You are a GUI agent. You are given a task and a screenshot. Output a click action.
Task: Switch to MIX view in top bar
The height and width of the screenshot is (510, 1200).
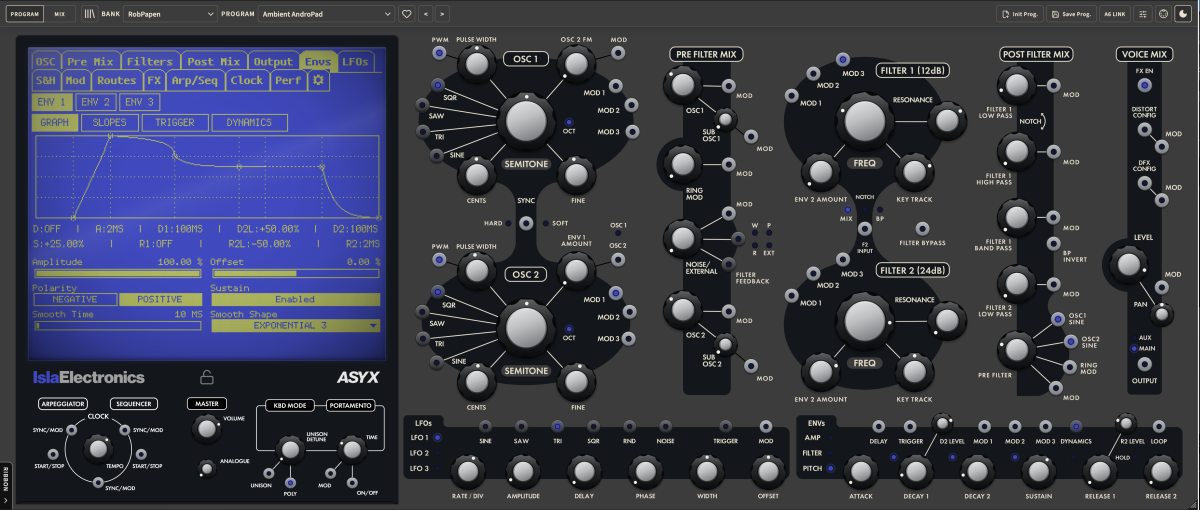pyautogui.click(x=61, y=14)
